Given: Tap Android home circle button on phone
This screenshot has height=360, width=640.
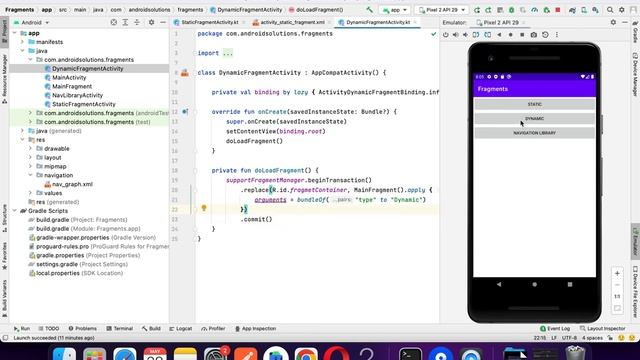Looking at the screenshot, I should pos(534,284).
